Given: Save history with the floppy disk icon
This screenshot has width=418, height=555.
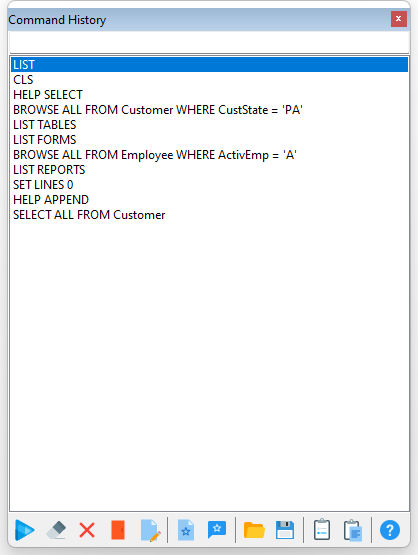Looking at the screenshot, I should tap(285, 530).
